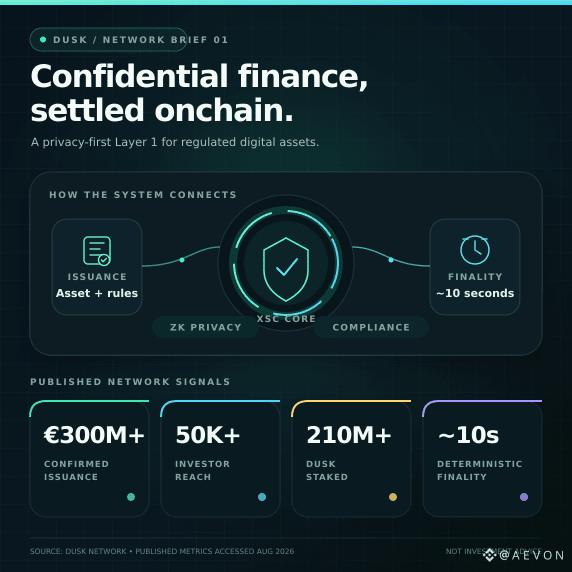The height and width of the screenshot is (572, 572).
Task: Click the shield checkmark icon in center
Action: point(286,270)
